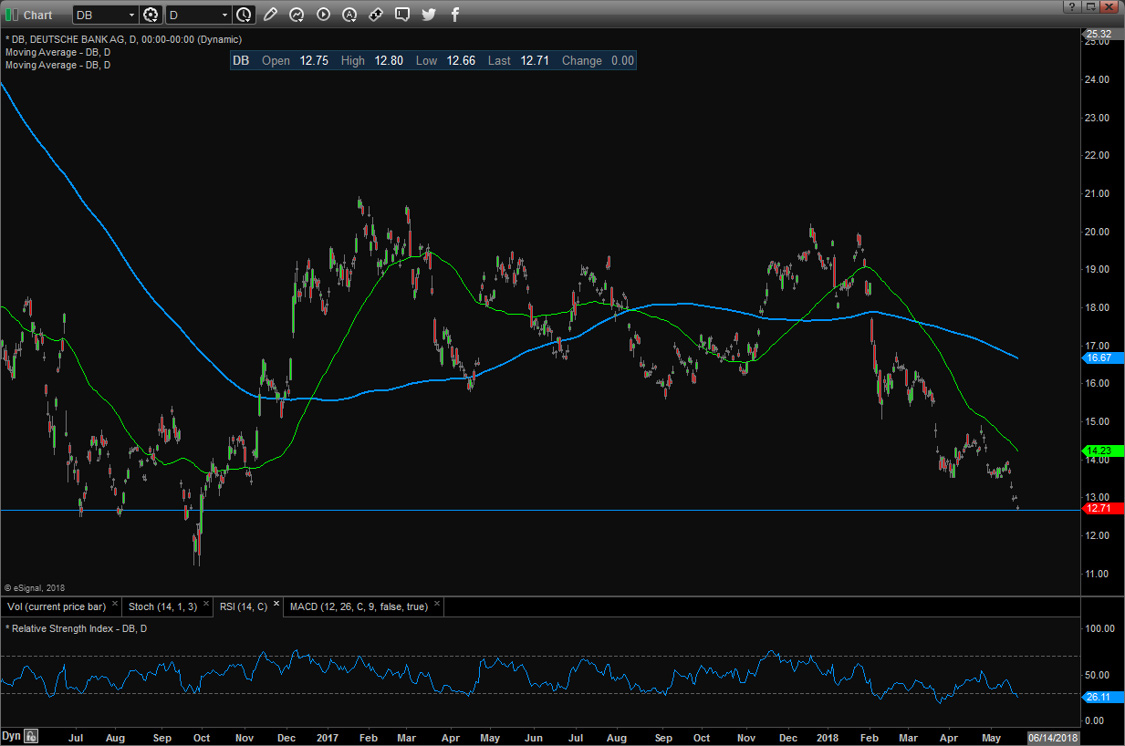
Task: Select the pencil drawing tool
Action: (x=270, y=14)
